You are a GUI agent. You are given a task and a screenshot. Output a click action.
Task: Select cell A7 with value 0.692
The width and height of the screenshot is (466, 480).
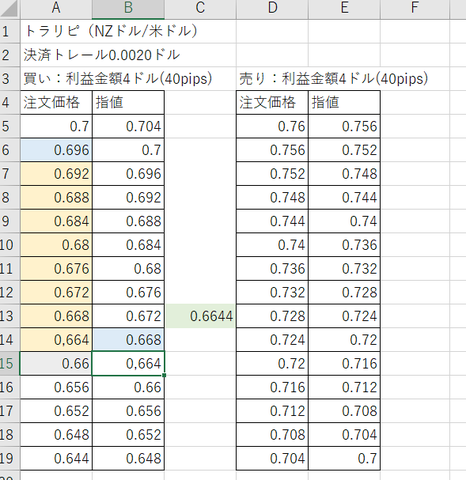56,174
